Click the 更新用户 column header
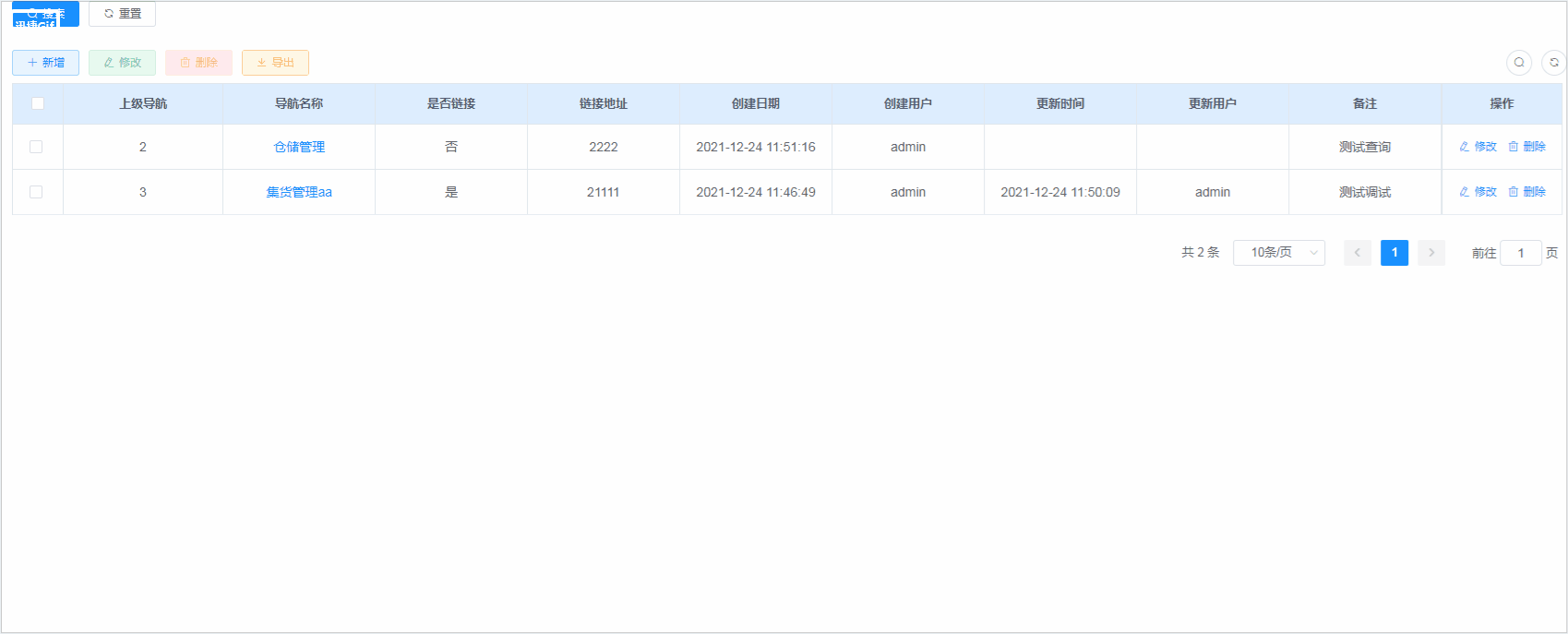The image size is (1568, 634). [x=1213, y=103]
